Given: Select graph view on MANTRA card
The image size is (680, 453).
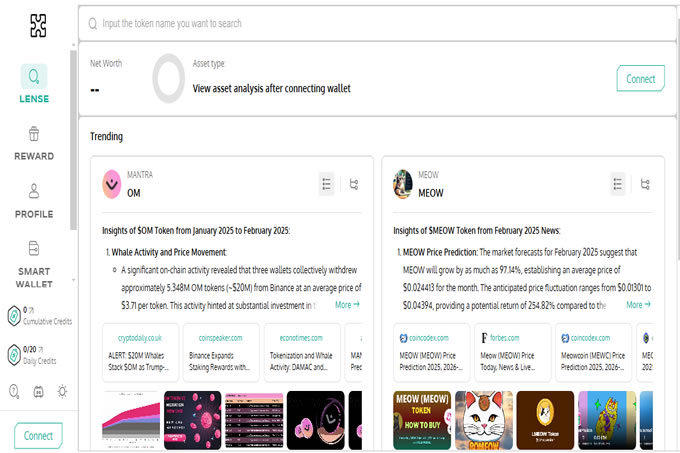Looking at the screenshot, I should click(x=354, y=184).
